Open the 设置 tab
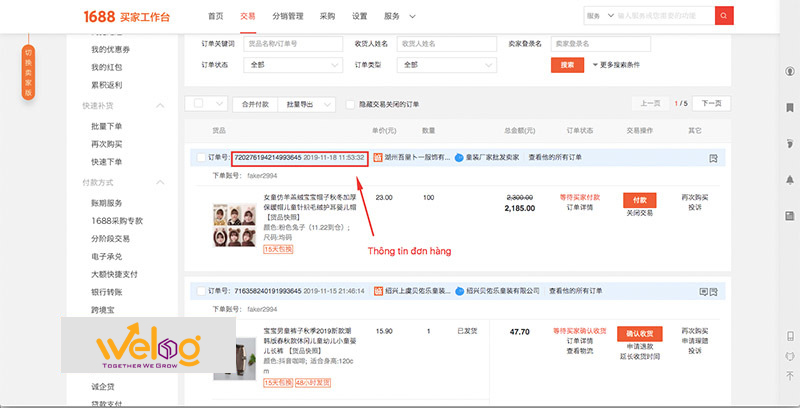 [360, 16]
